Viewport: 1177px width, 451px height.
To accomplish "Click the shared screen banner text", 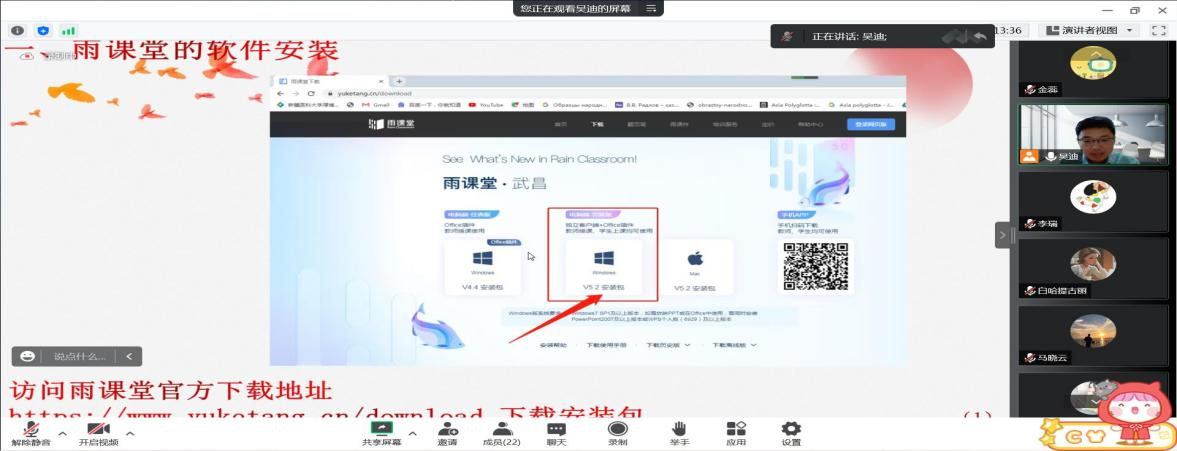I will click(x=576, y=8).
